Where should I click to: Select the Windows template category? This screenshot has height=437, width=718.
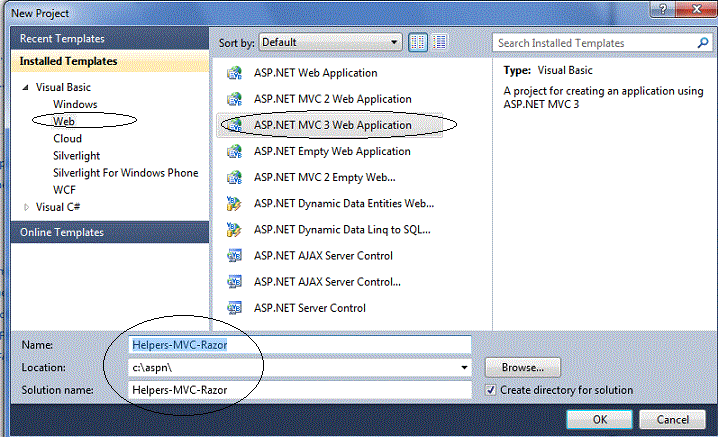pos(75,104)
